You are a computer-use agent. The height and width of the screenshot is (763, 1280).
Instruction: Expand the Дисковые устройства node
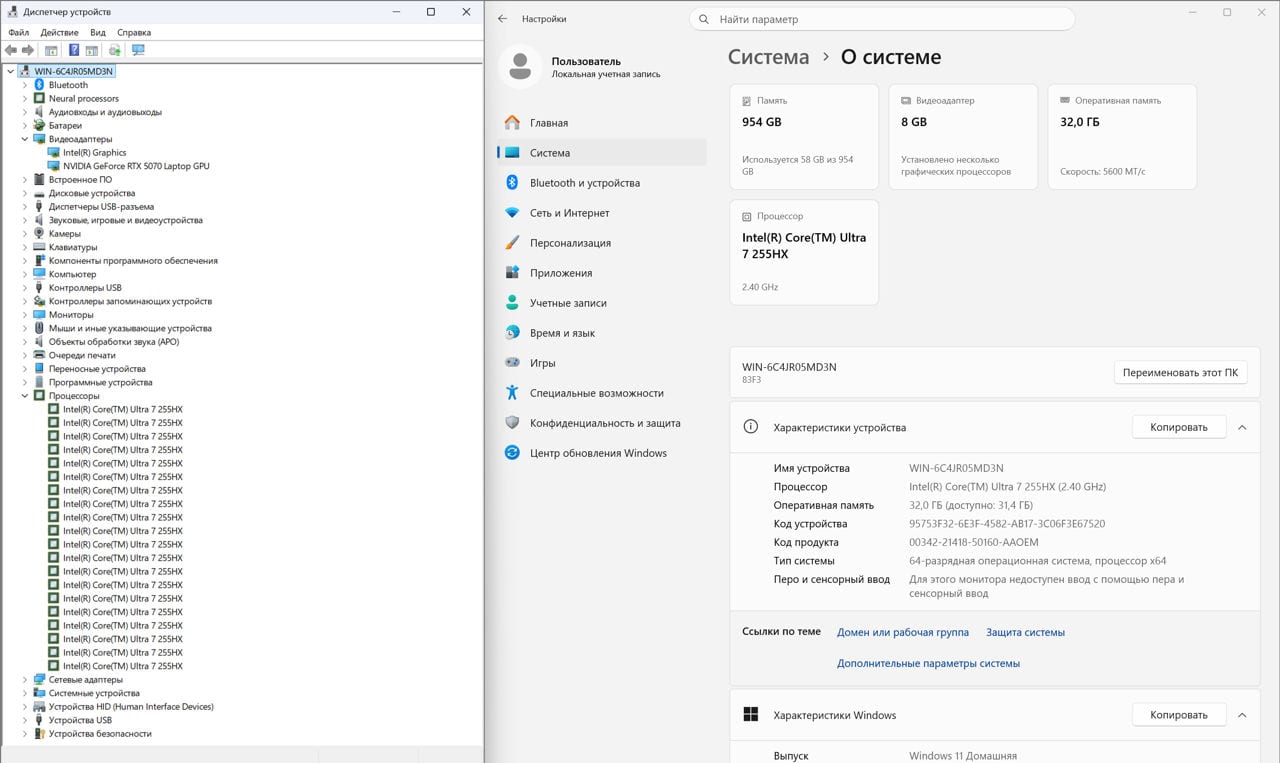pyautogui.click(x=25, y=193)
